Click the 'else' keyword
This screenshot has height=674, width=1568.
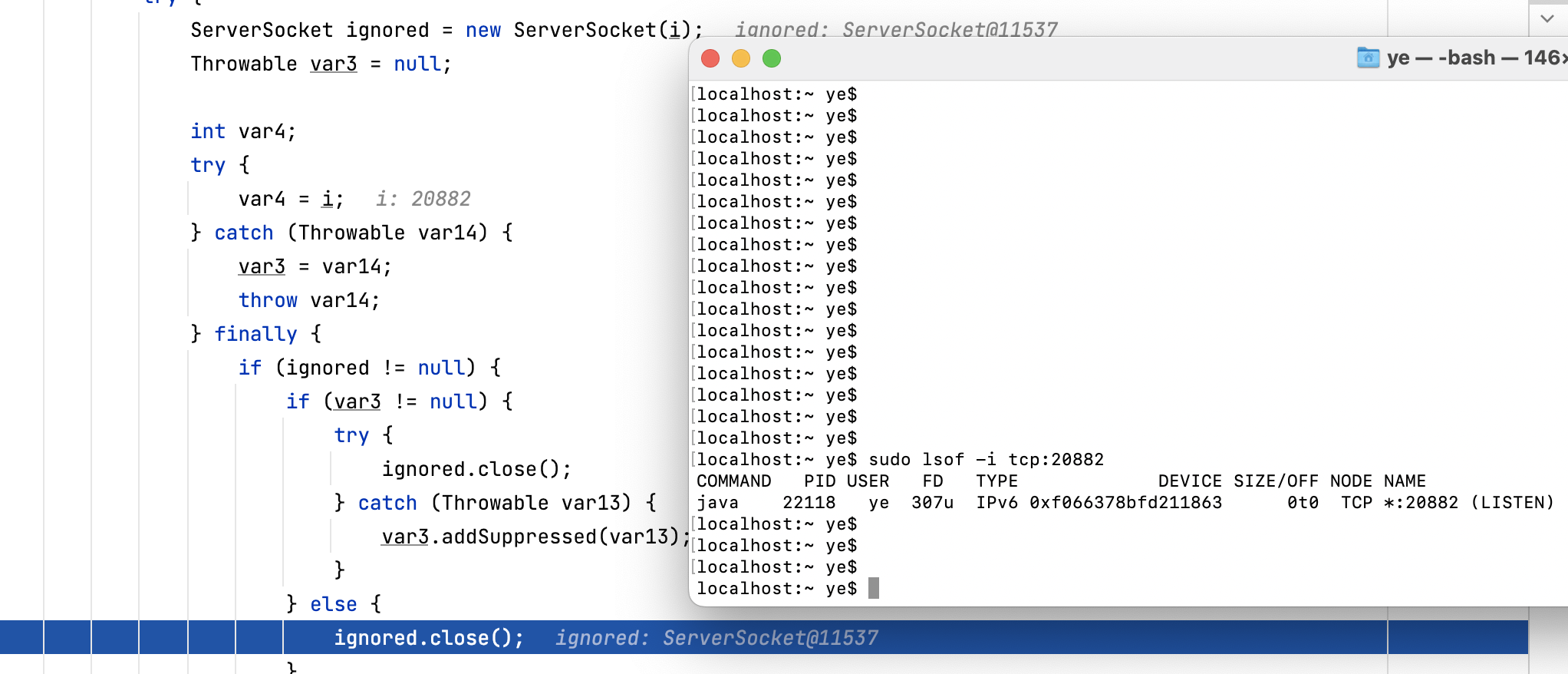point(334,604)
